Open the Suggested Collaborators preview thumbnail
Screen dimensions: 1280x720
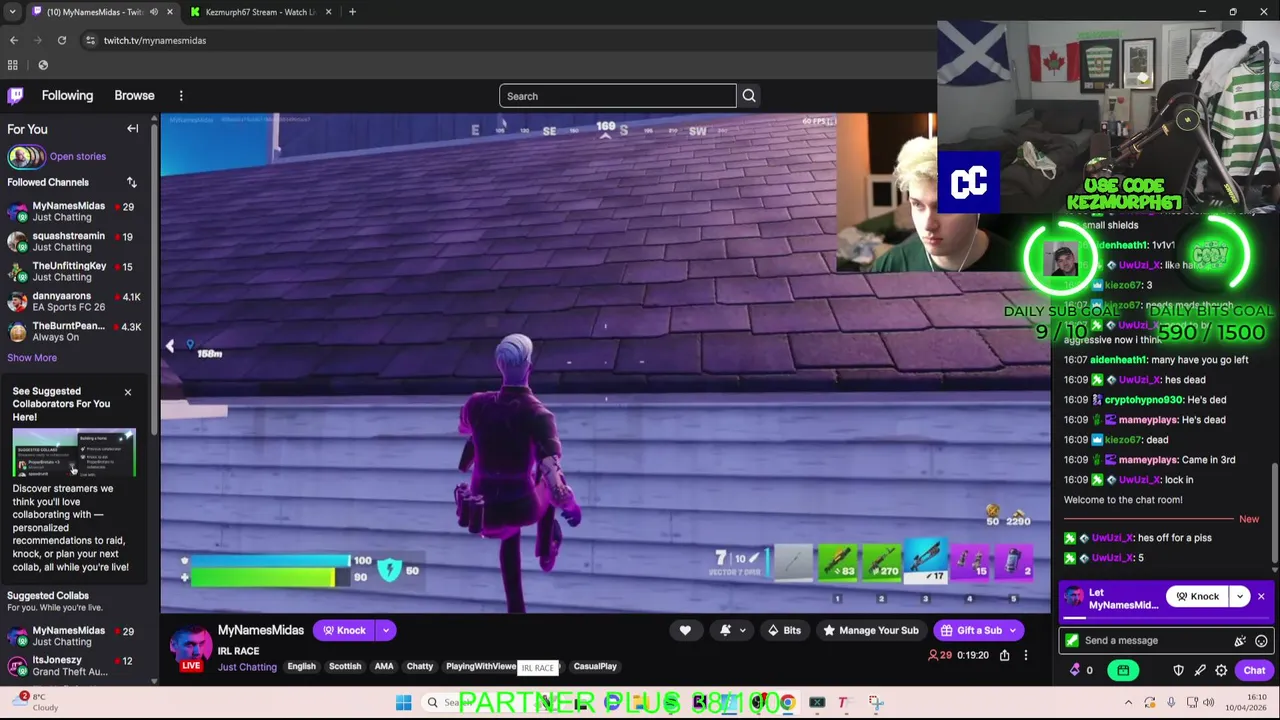(x=74, y=454)
